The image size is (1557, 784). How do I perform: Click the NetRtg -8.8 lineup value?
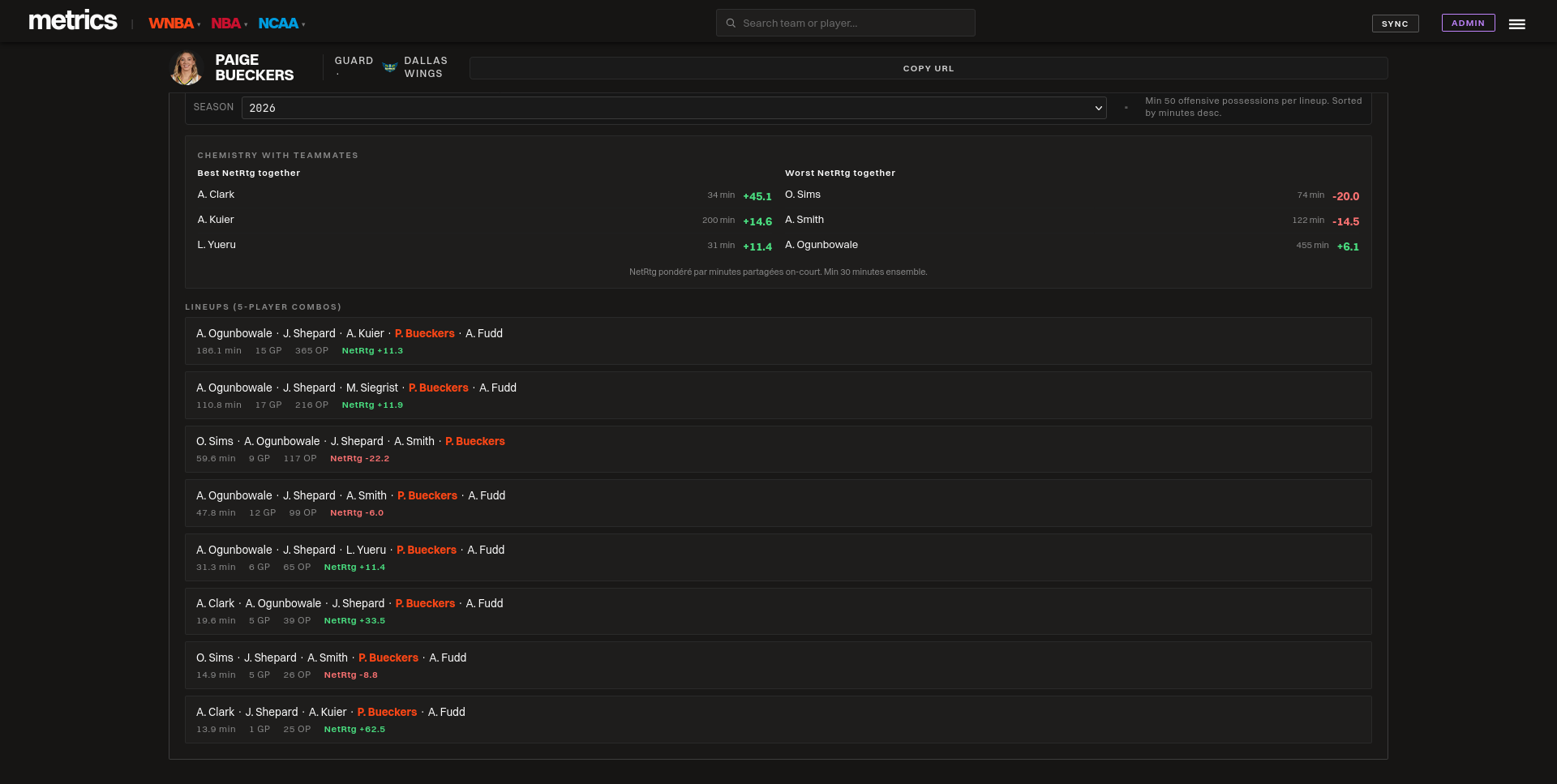(350, 675)
